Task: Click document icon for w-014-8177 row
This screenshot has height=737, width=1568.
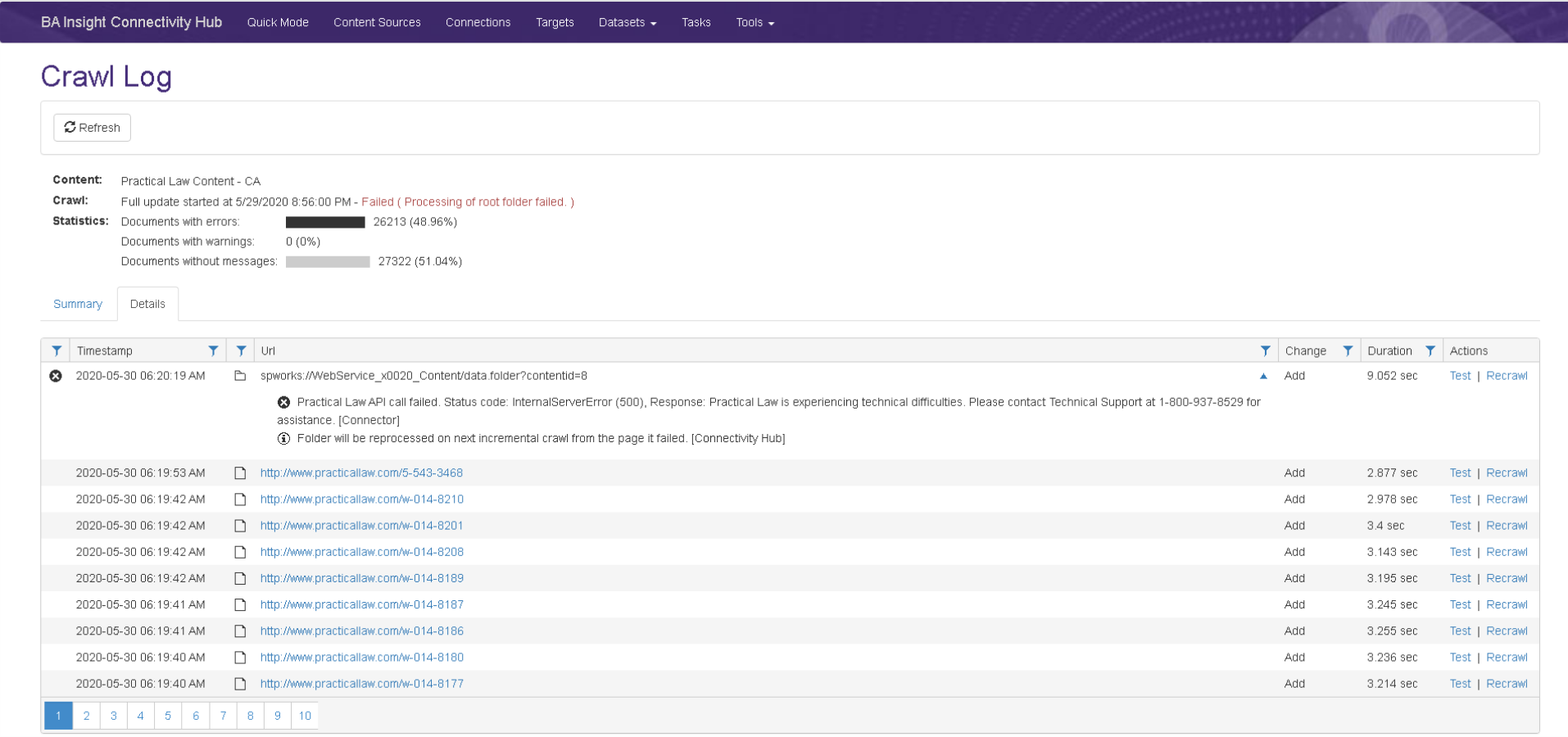Action: click(x=240, y=684)
